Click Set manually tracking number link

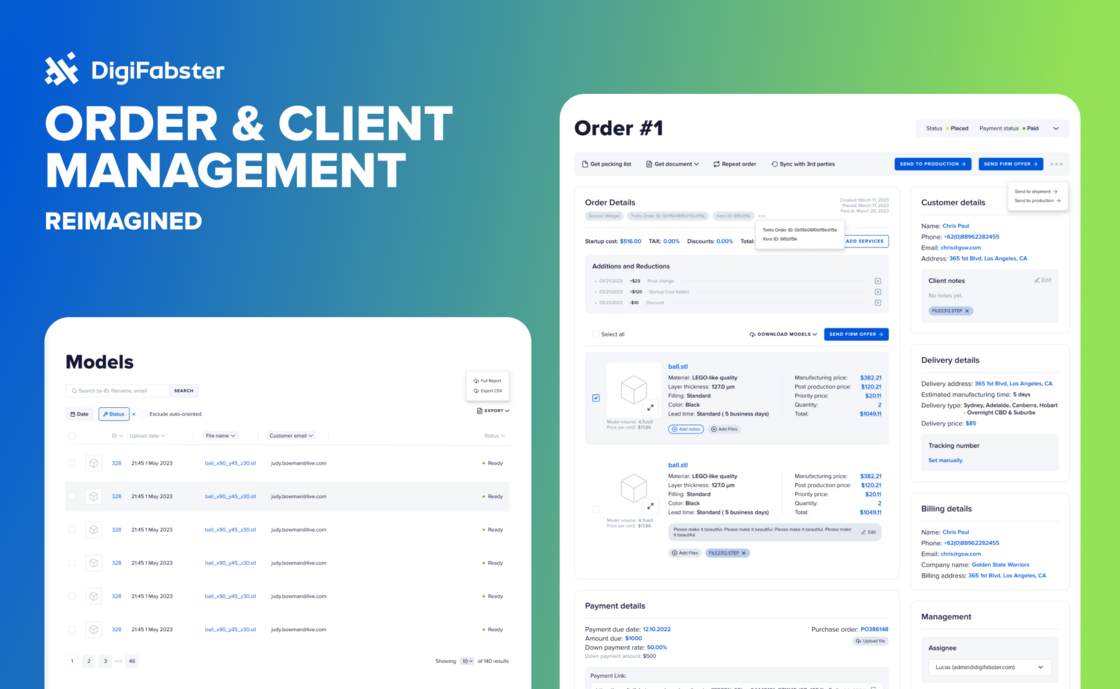point(945,461)
